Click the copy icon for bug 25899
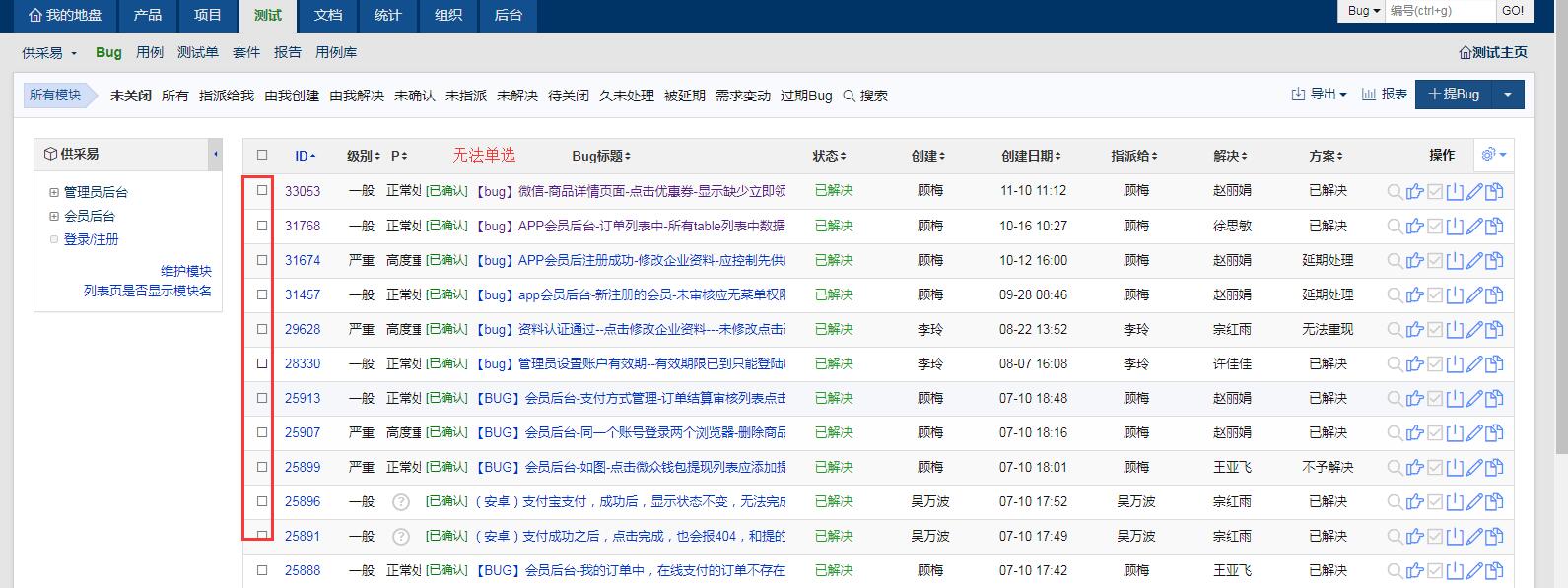Image resolution: width=1568 pixels, height=588 pixels. (x=1495, y=468)
